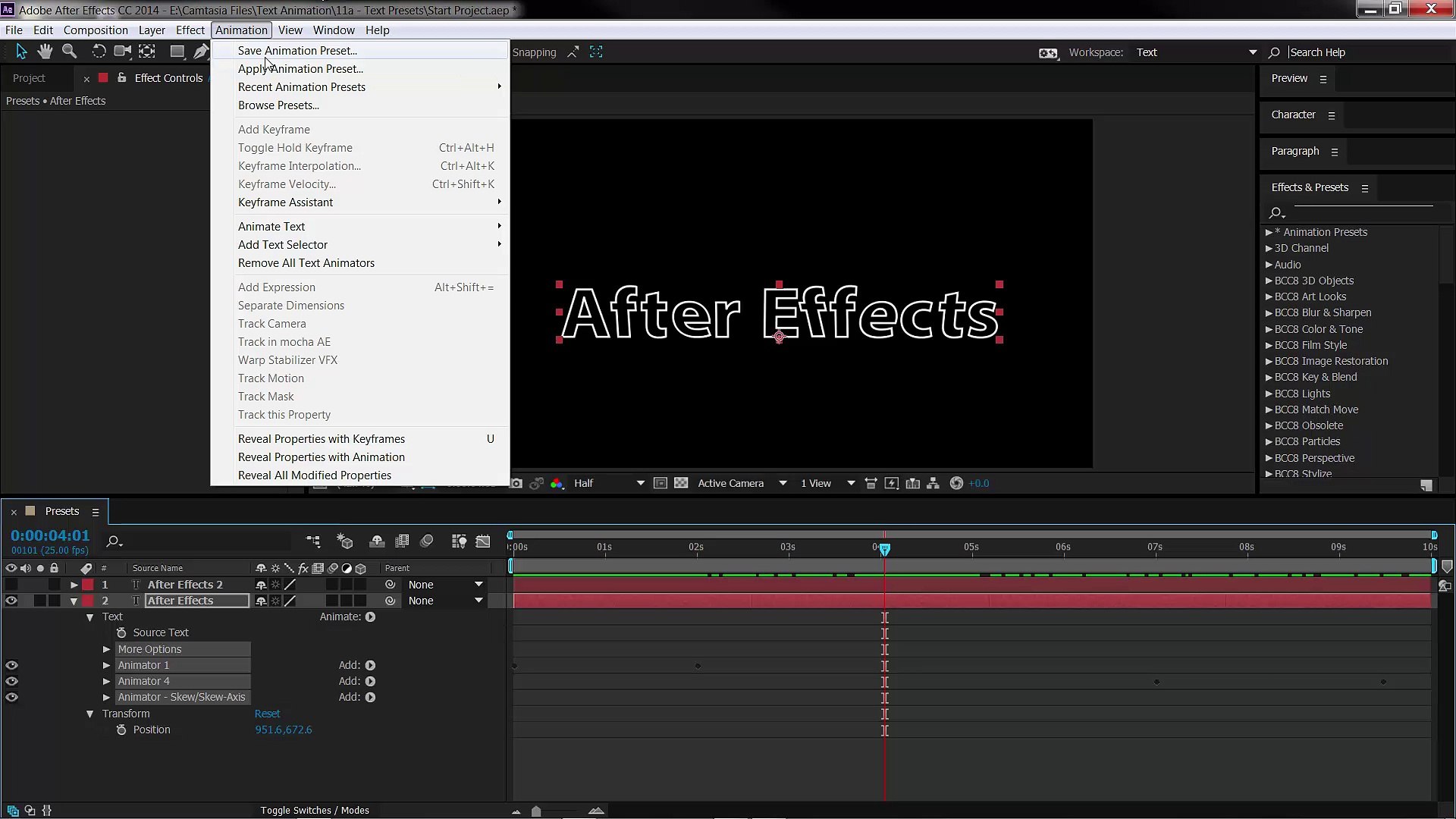Select the Zoom tool in toolbar
This screenshot has height=819, width=1456.
[70, 52]
